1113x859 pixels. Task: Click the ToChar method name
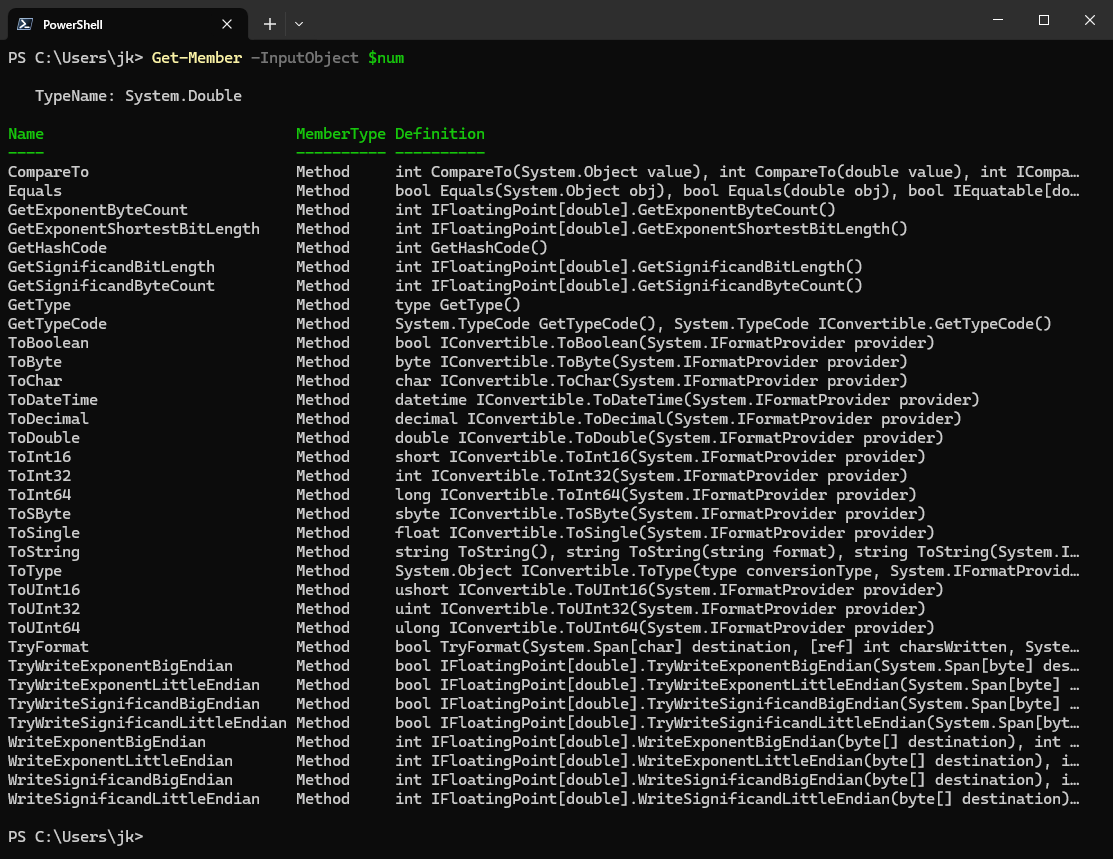coord(35,381)
